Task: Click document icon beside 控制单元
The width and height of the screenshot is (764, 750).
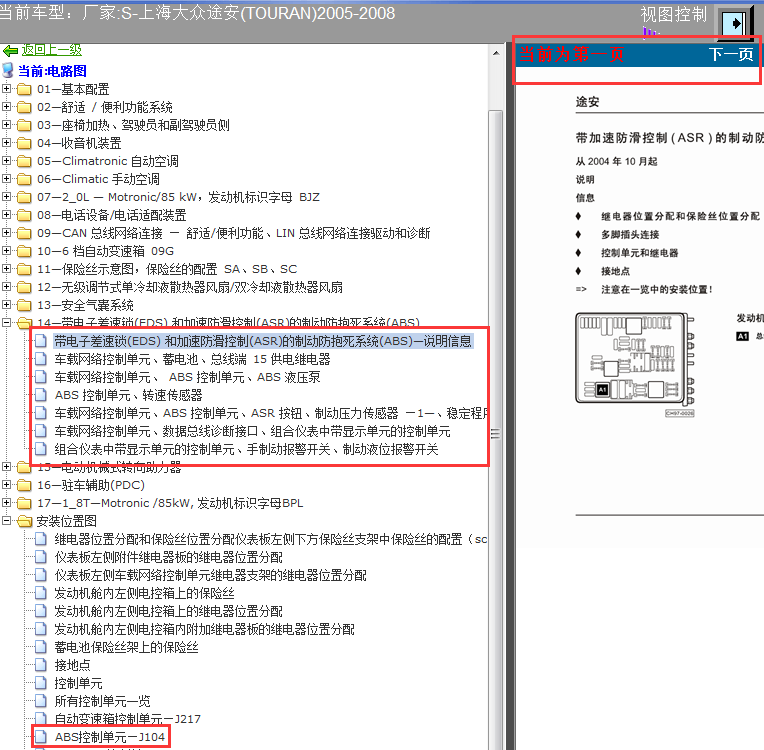Action: point(41,683)
